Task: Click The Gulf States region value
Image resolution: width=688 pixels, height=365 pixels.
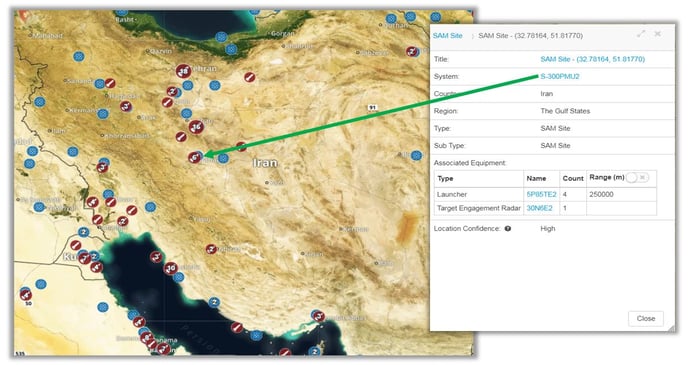Action: [565, 111]
